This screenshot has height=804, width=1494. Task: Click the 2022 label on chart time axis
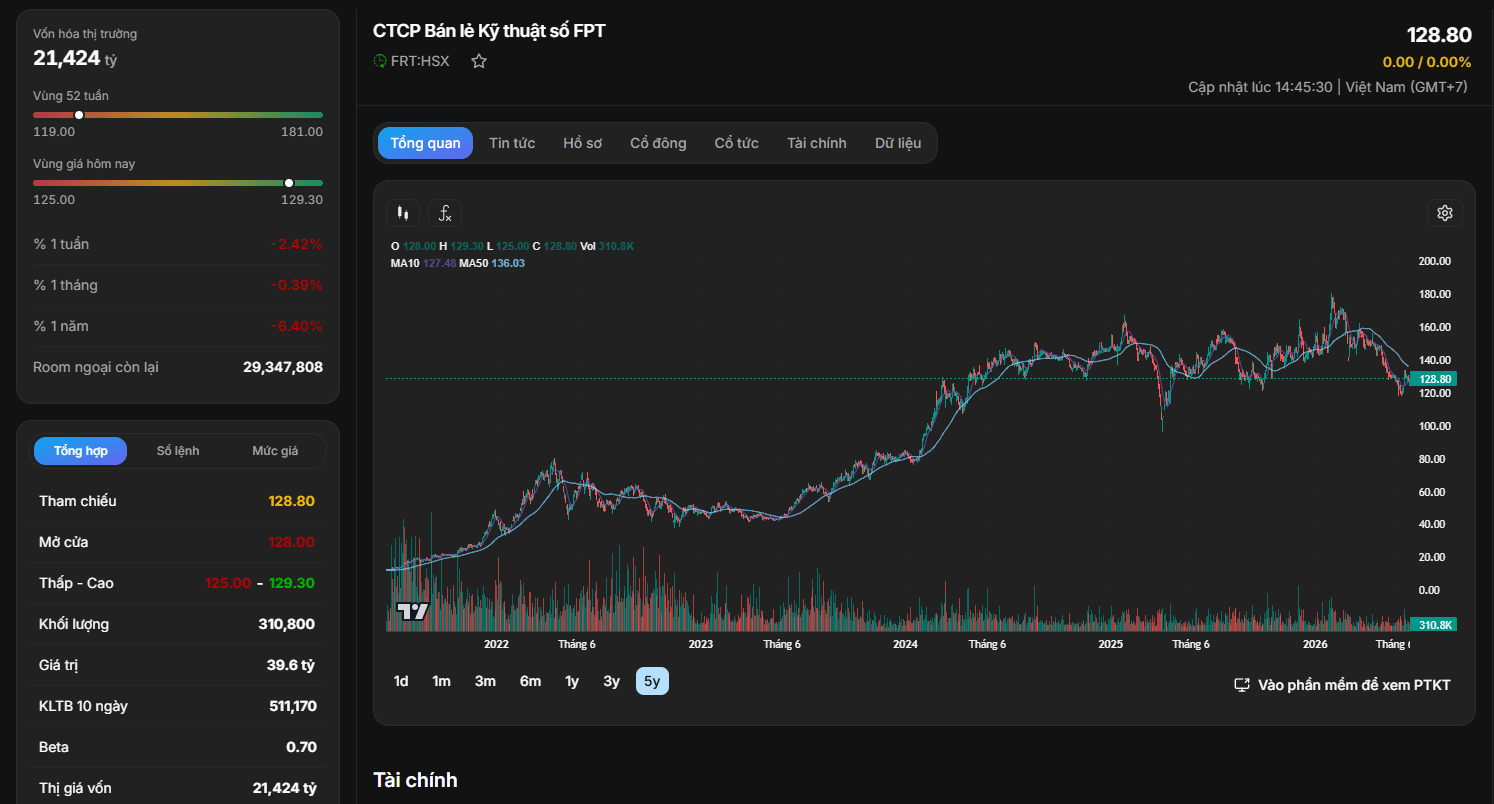pyautogui.click(x=496, y=644)
